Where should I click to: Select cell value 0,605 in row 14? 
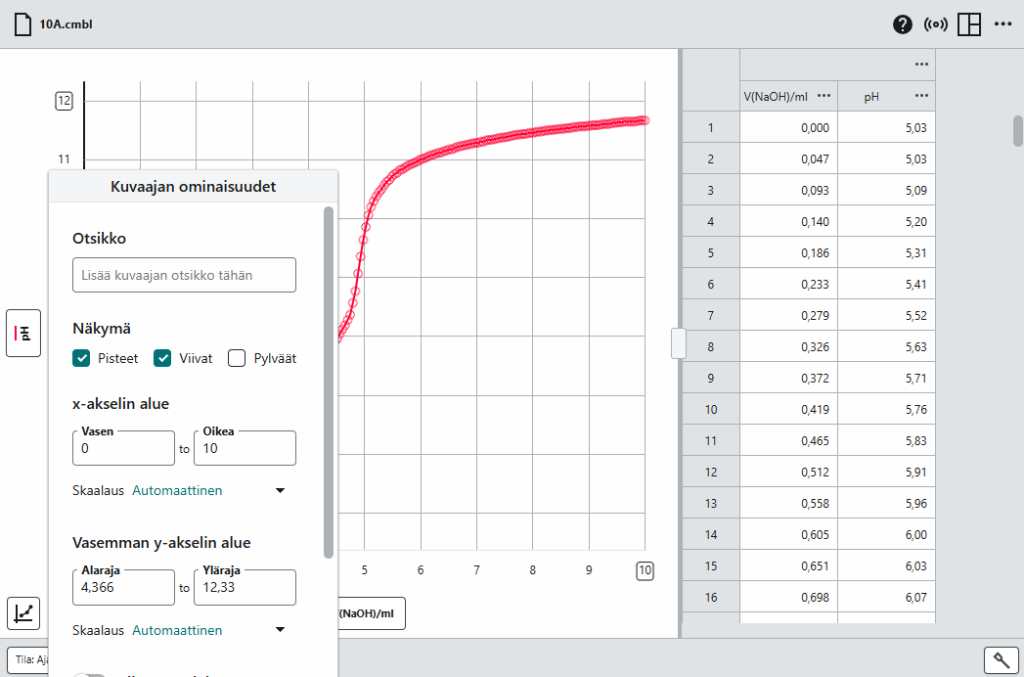(789, 535)
